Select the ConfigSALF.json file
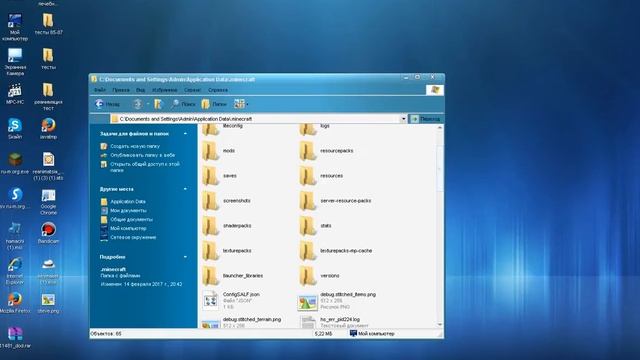The width and height of the screenshot is (640, 360). coord(231,300)
